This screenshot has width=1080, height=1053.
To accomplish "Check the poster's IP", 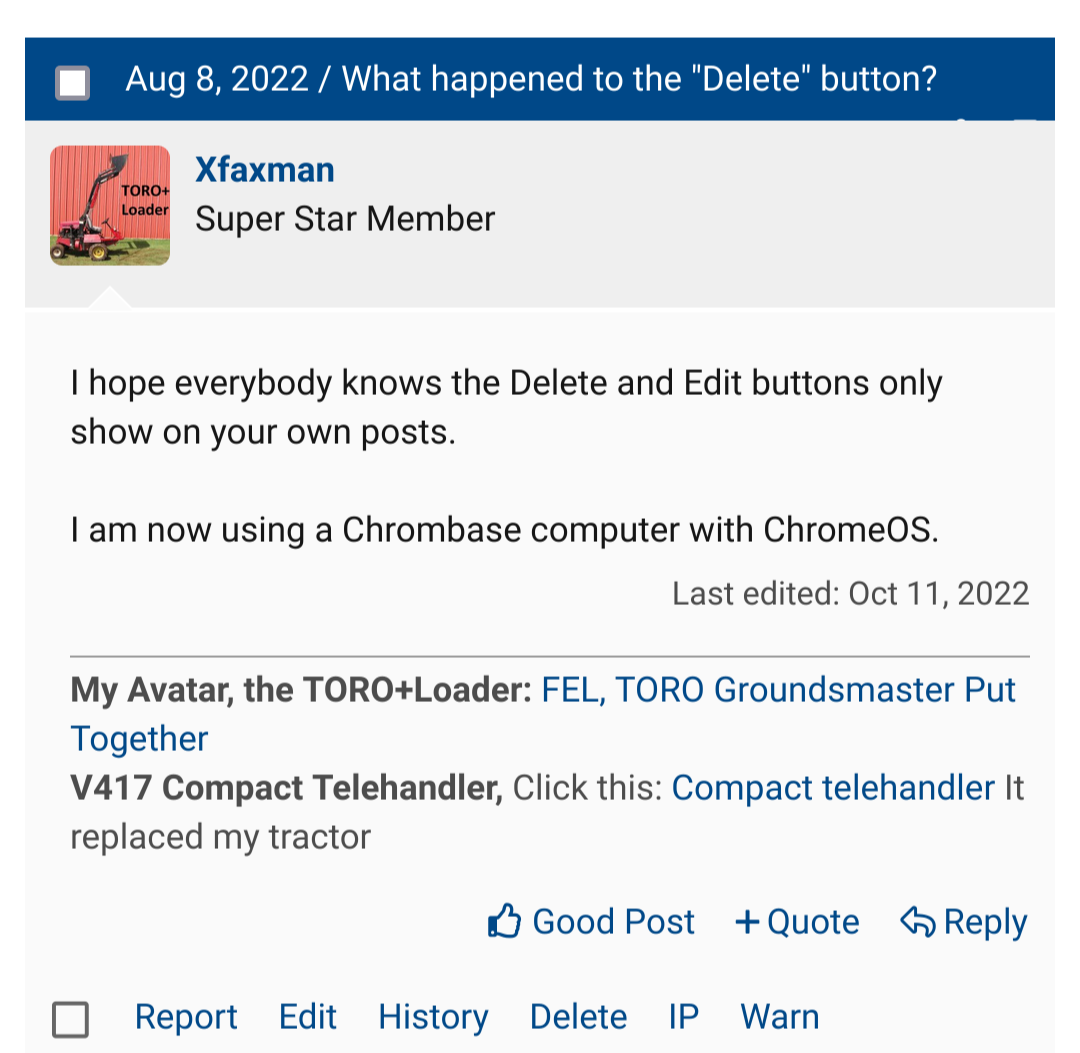I will point(683,1017).
